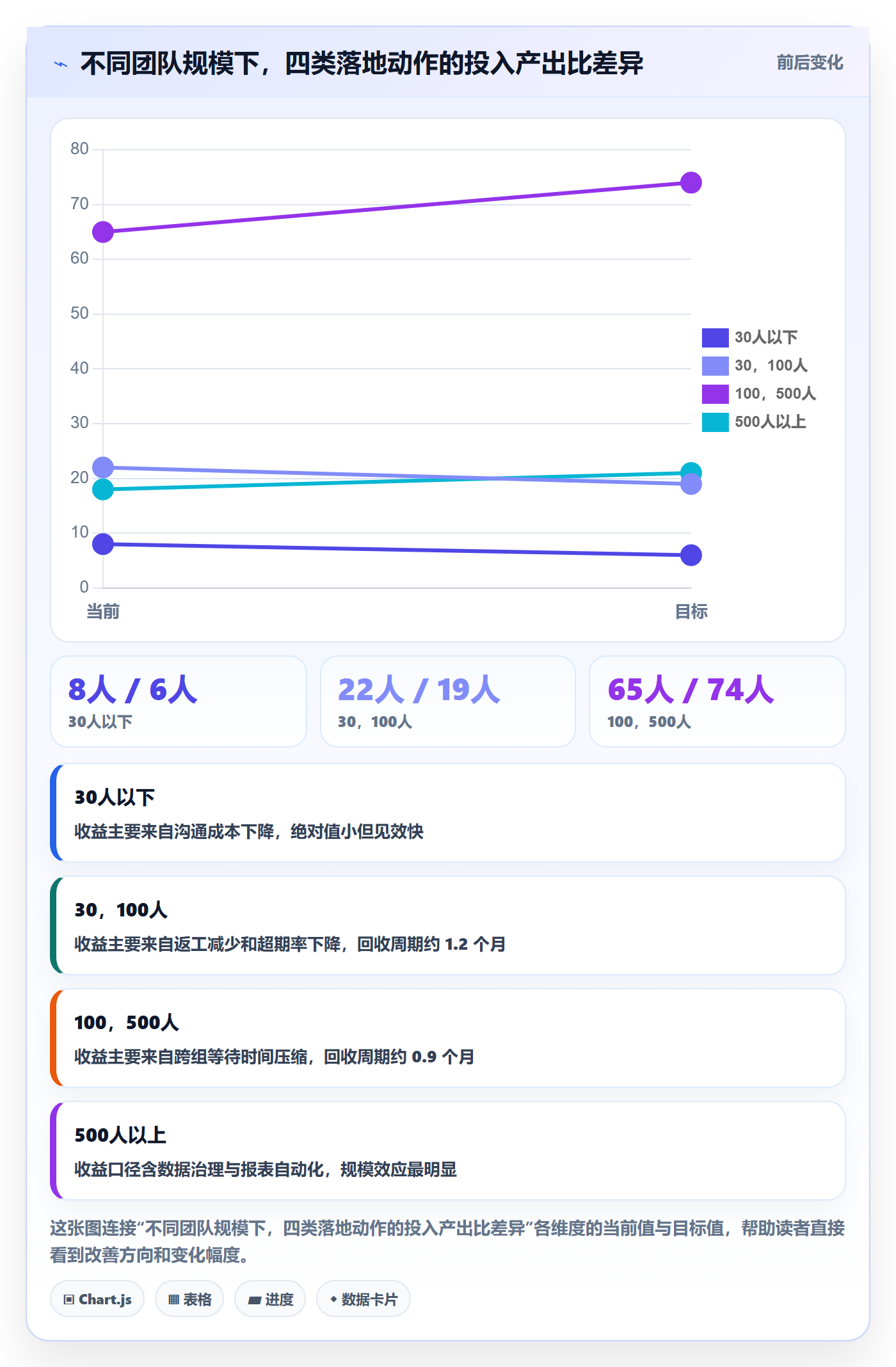Click text 收益口径含数据治理与报表自动化
This screenshot has height=1367, width=896.
click(x=199, y=1169)
